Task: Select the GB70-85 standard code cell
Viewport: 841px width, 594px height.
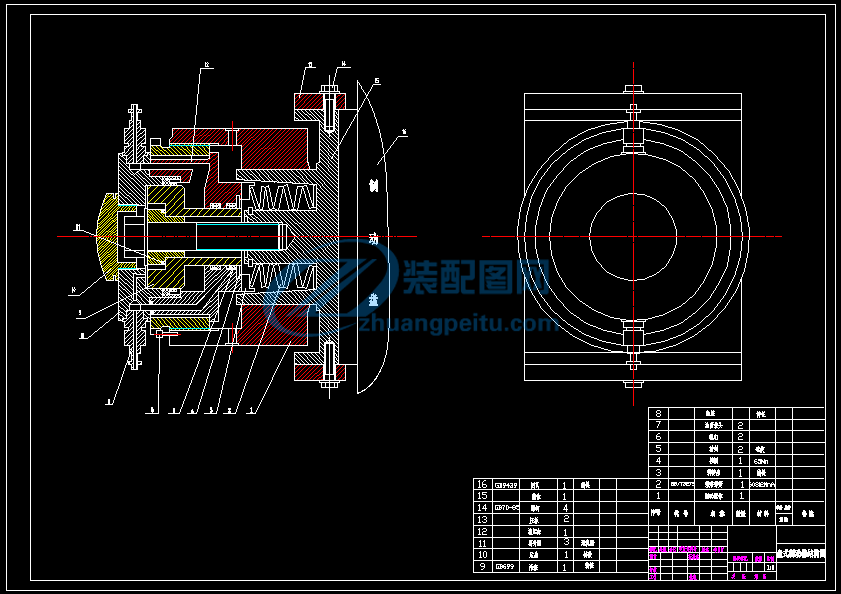Action: 506,508
